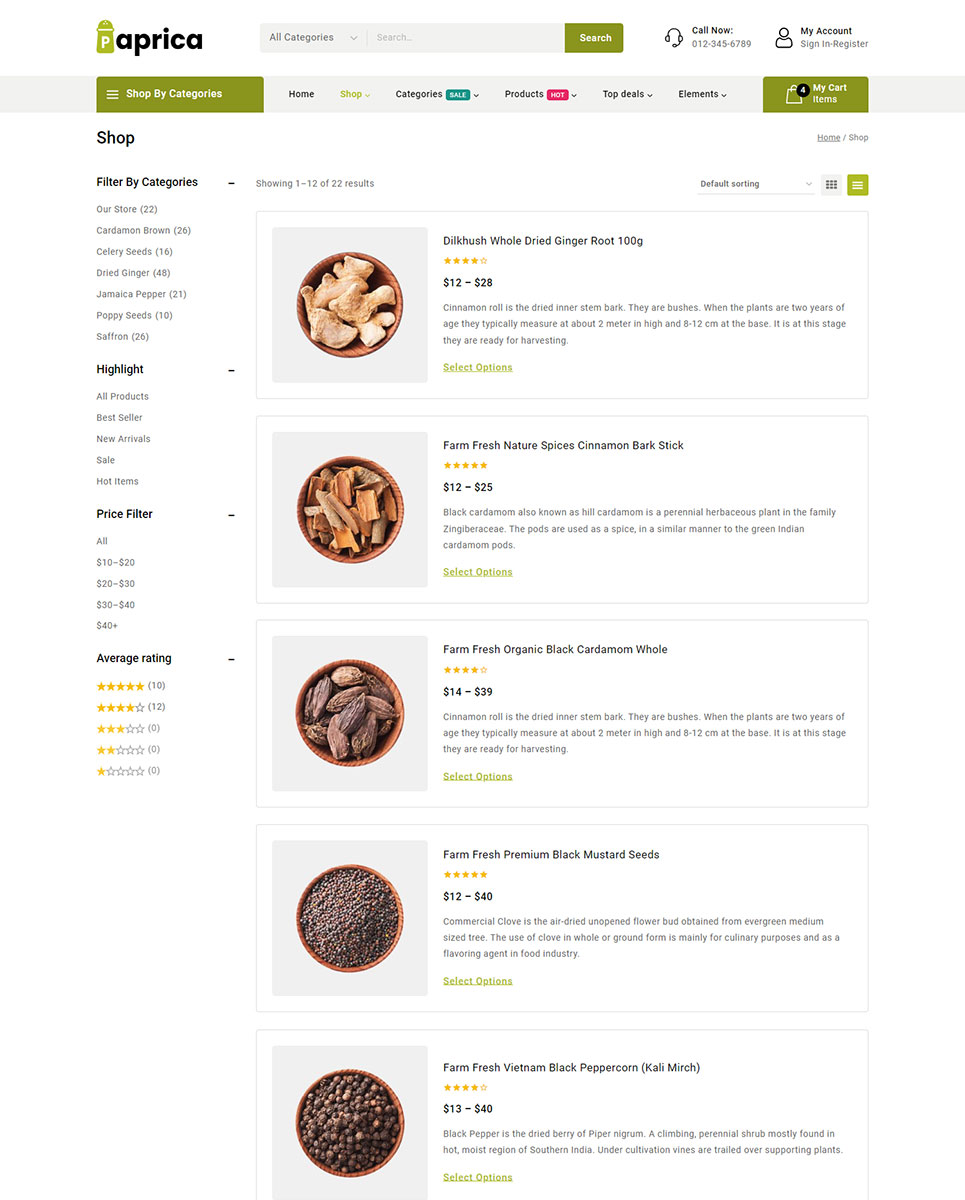This screenshot has width=965, height=1200.
Task: Switch to grid view layout
Action: [x=831, y=184]
